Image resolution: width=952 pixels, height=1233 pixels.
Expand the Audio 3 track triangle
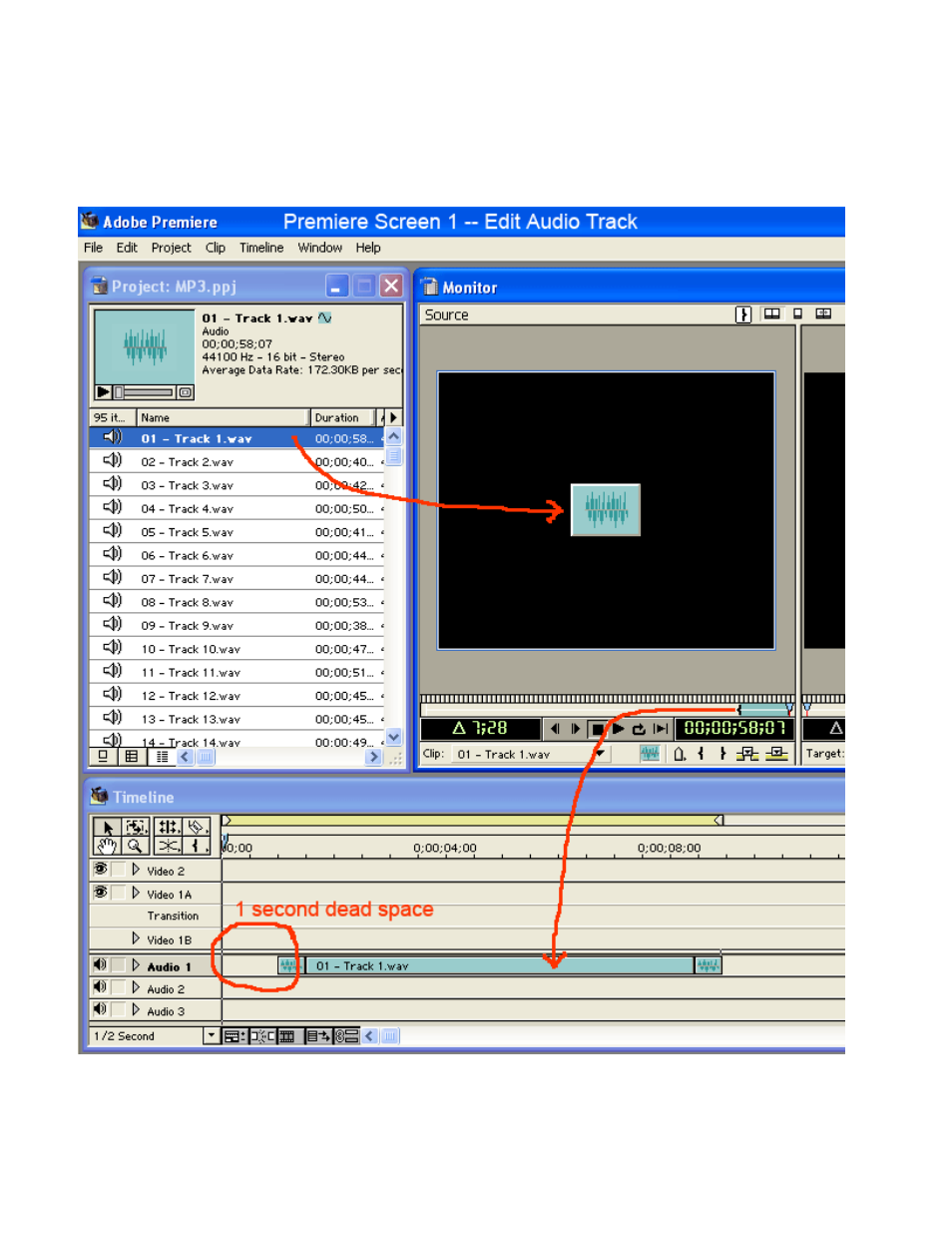point(136,1009)
